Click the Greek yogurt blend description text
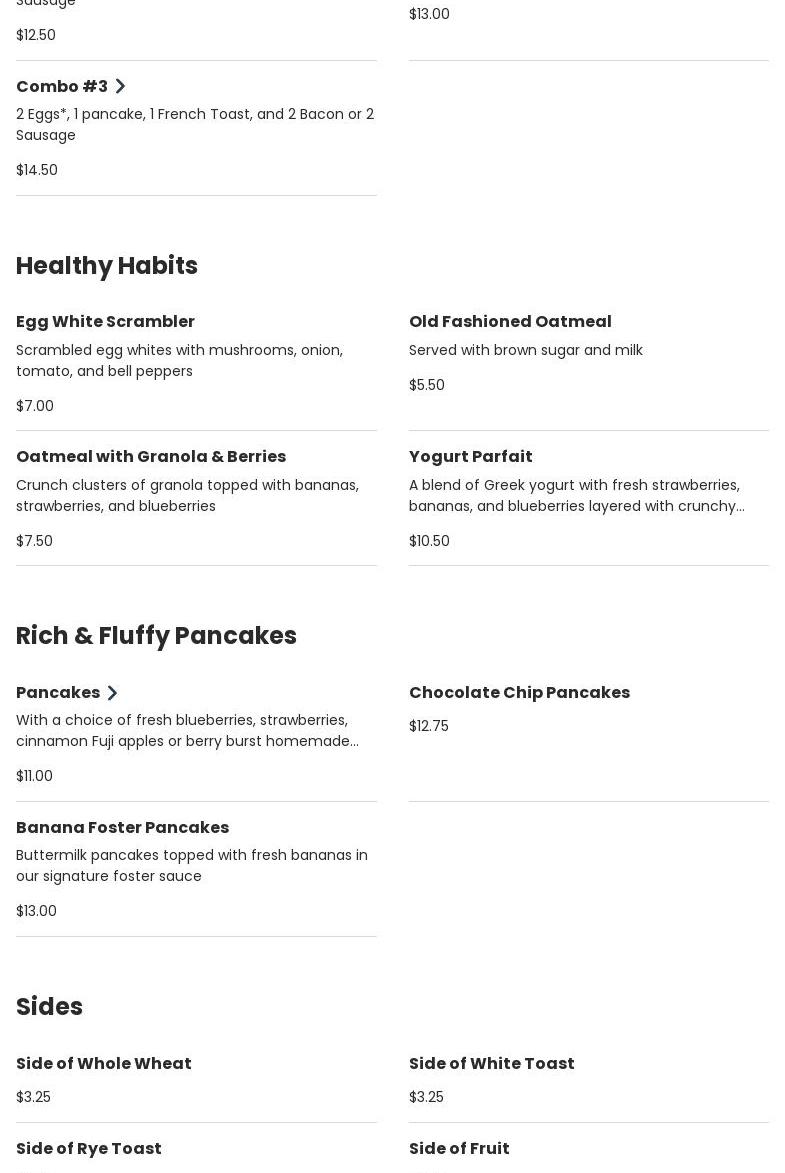 pyautogui.click(x=576, y=496)
